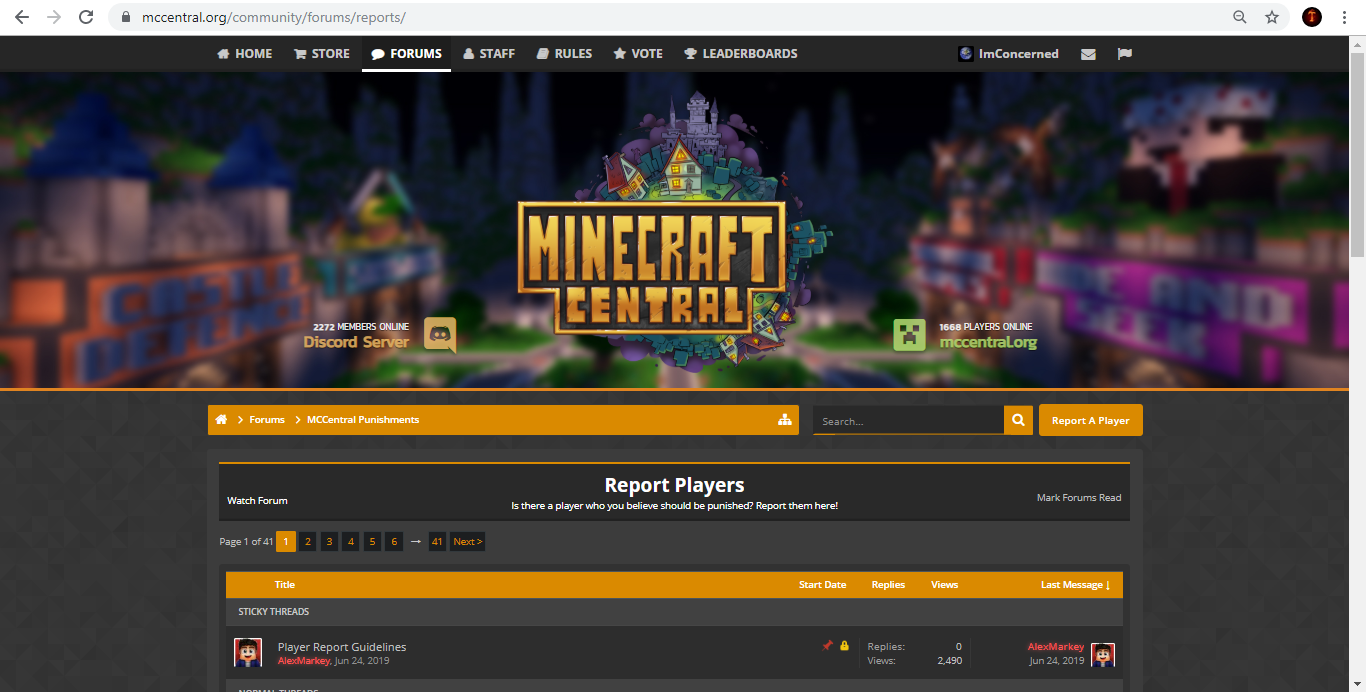
Task: Open the Chrome three-dot menu
Action: coord(1343,17)
